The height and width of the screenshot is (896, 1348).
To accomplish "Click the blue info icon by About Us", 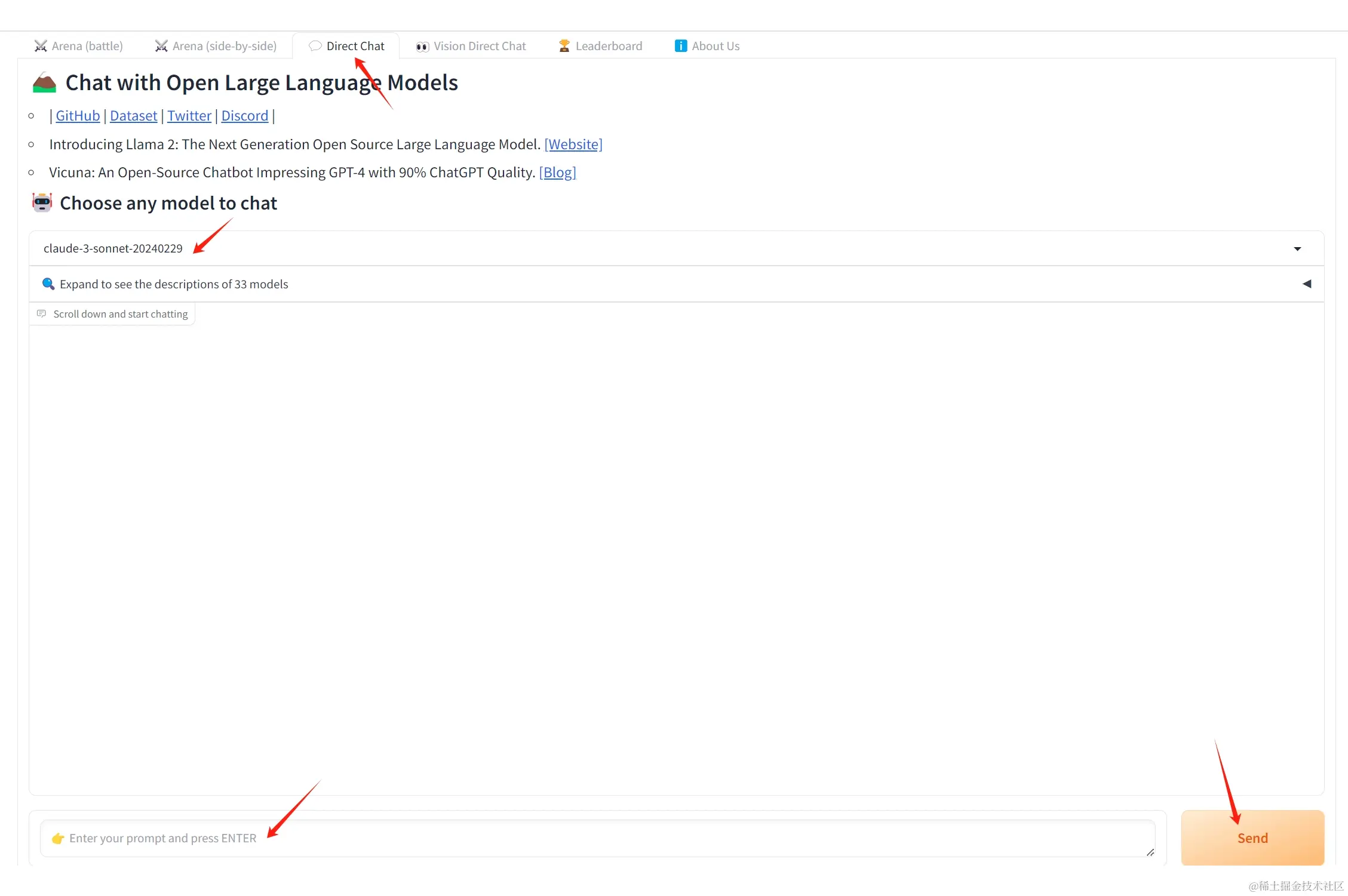I will [x=680, y=46].
